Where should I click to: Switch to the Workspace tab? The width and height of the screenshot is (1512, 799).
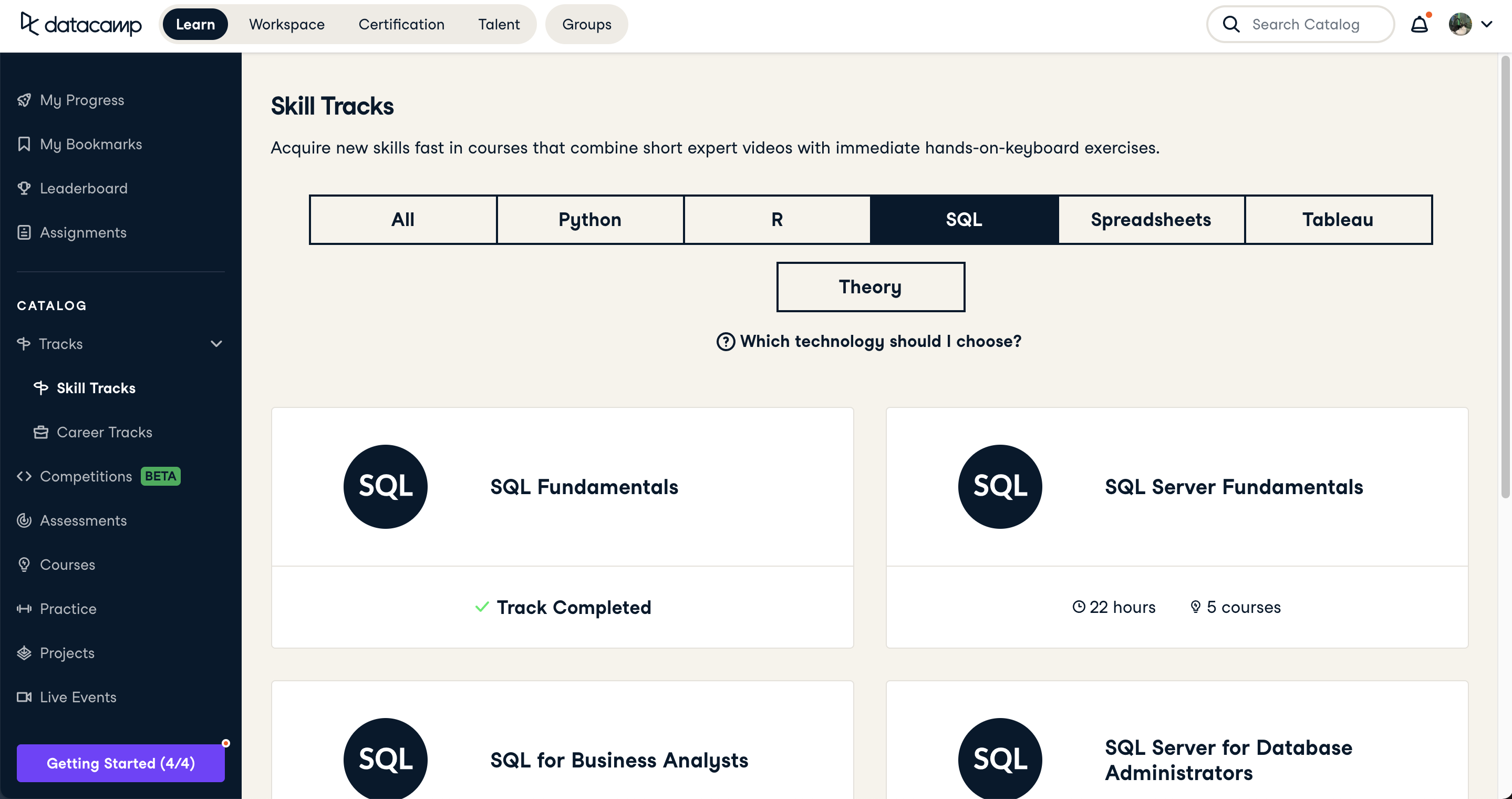coord(286,25)
